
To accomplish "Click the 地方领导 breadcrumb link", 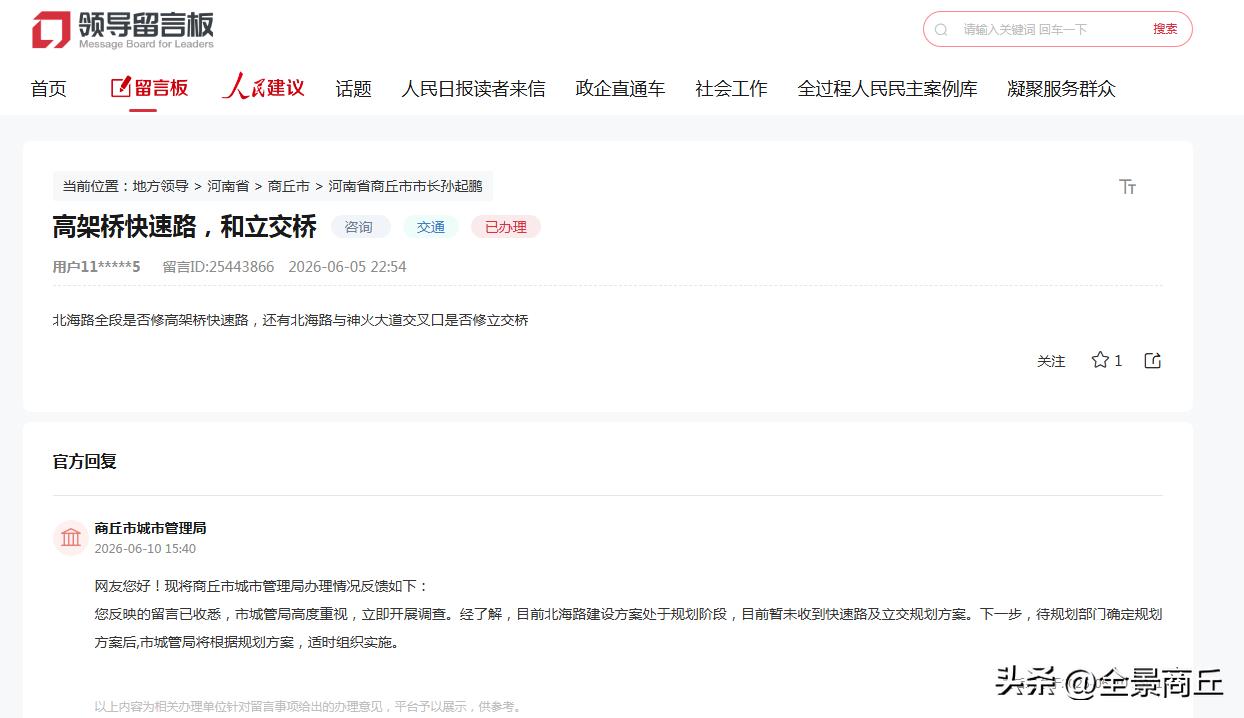I will 161,186.
